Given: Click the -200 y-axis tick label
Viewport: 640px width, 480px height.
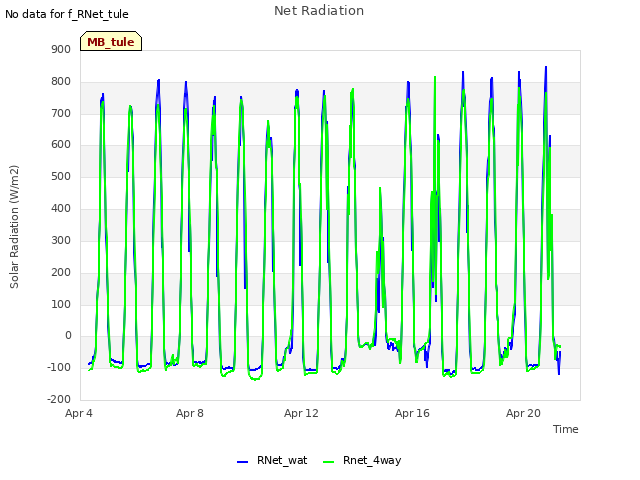Looking at the screenshot, I should pyautogui.click(x=59, y=399).
